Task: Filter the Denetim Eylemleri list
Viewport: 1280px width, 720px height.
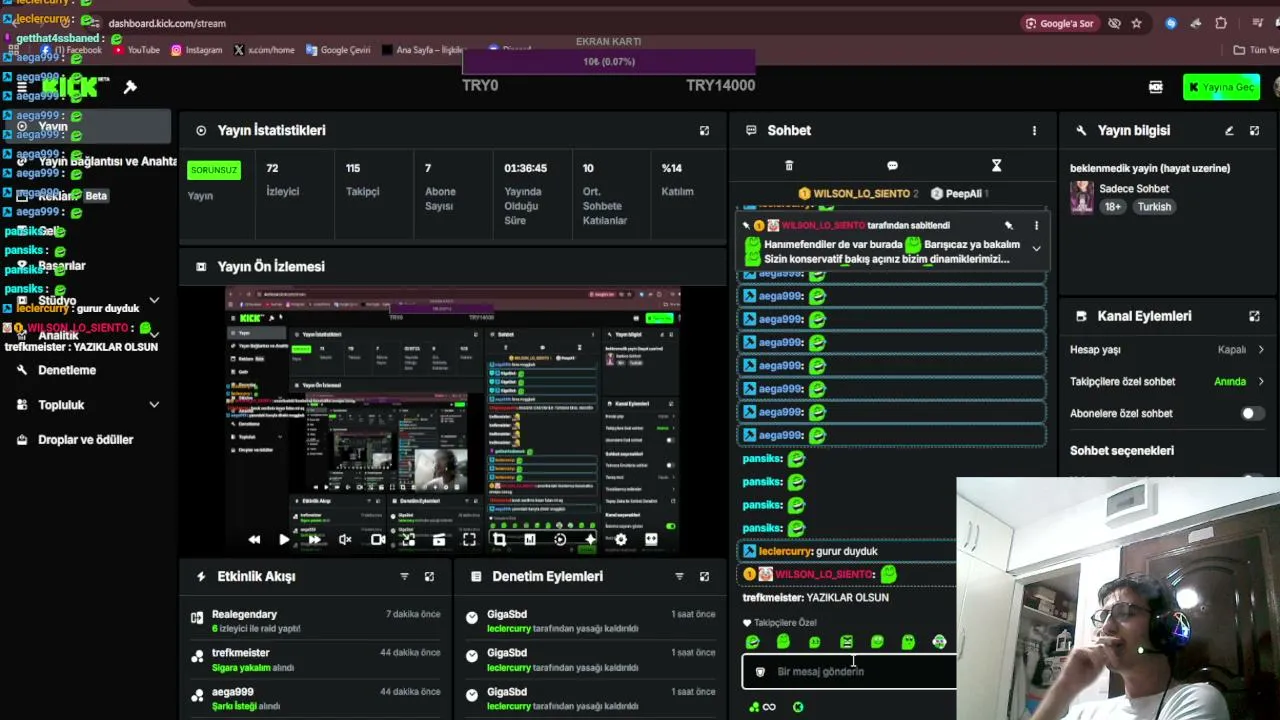Action: 679,576
